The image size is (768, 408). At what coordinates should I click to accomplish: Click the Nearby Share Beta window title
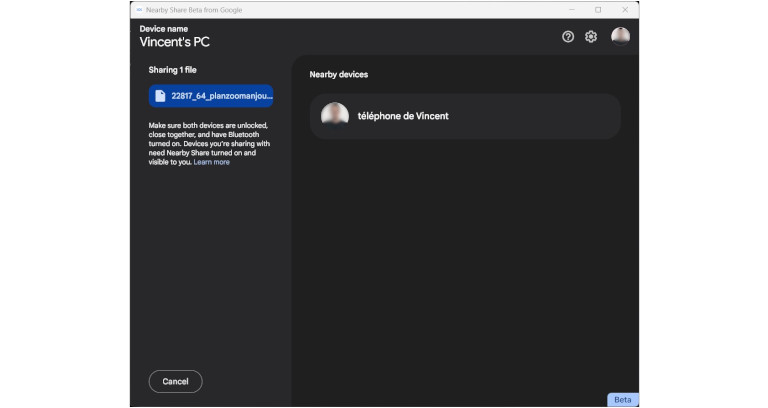(194, 10)
